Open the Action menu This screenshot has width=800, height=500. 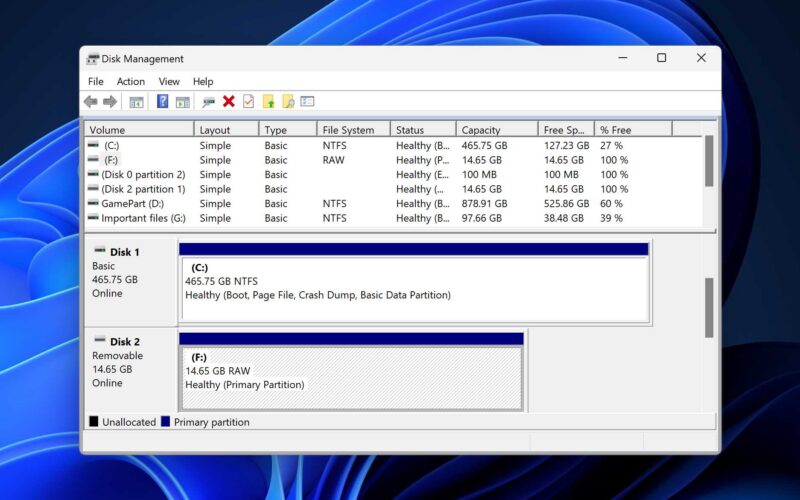(131, 82)
